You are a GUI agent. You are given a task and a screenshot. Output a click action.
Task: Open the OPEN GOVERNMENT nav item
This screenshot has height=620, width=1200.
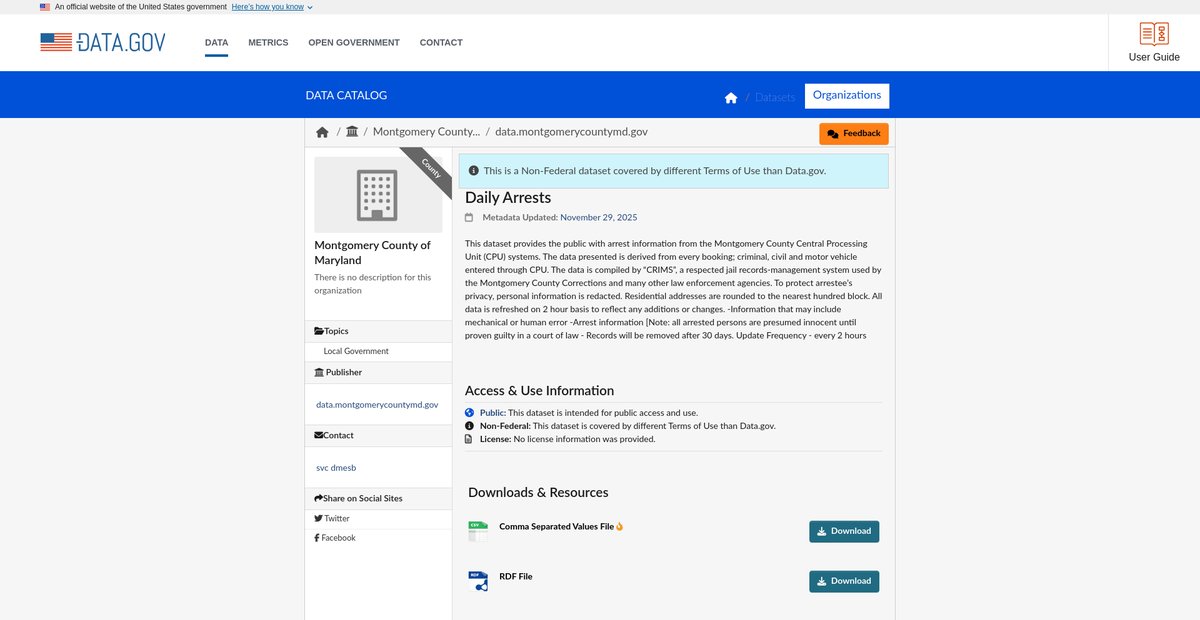click(x=354, y=43)
